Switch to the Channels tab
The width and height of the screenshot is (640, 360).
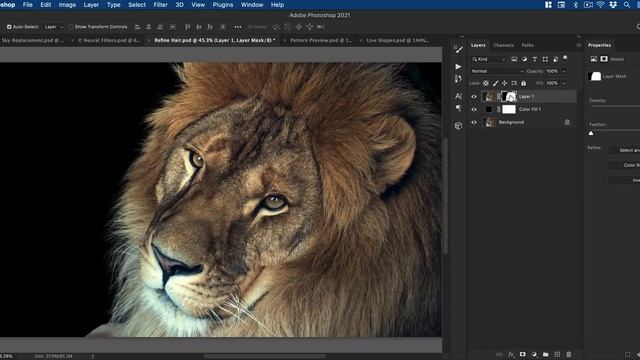point(503,45)
